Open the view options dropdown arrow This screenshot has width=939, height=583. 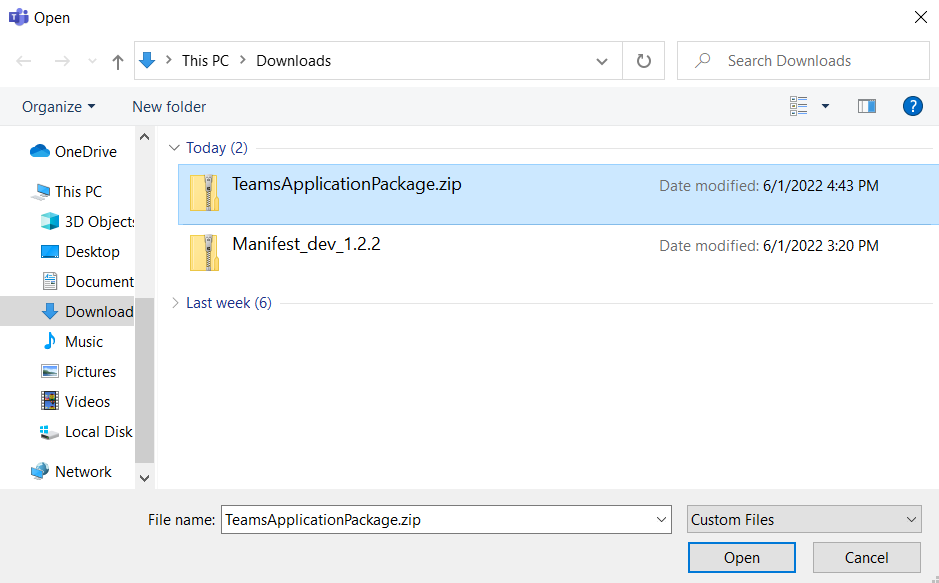[x=825, y=106]
